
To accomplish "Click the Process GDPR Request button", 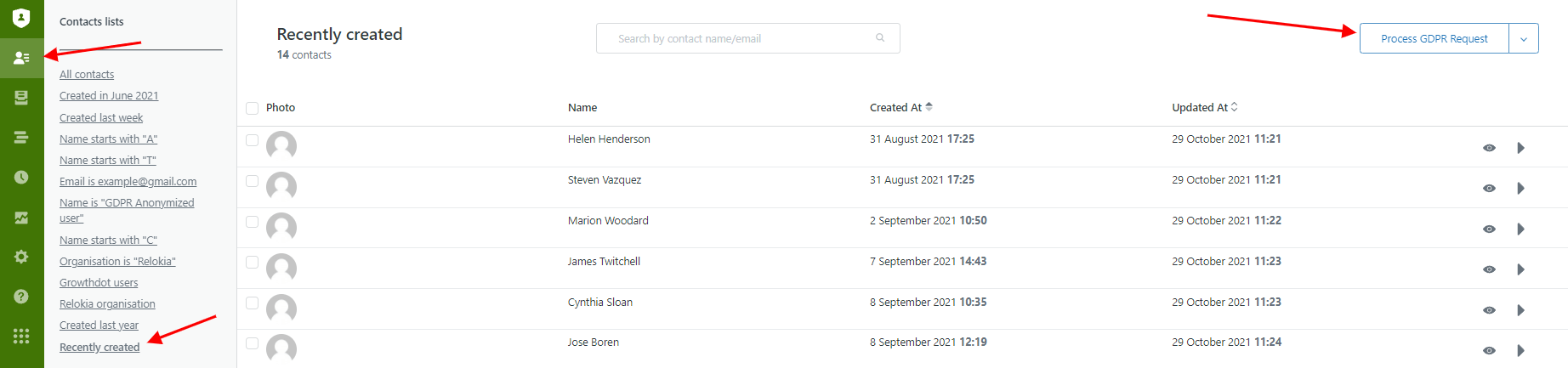I will click(x=1434, y=39).
